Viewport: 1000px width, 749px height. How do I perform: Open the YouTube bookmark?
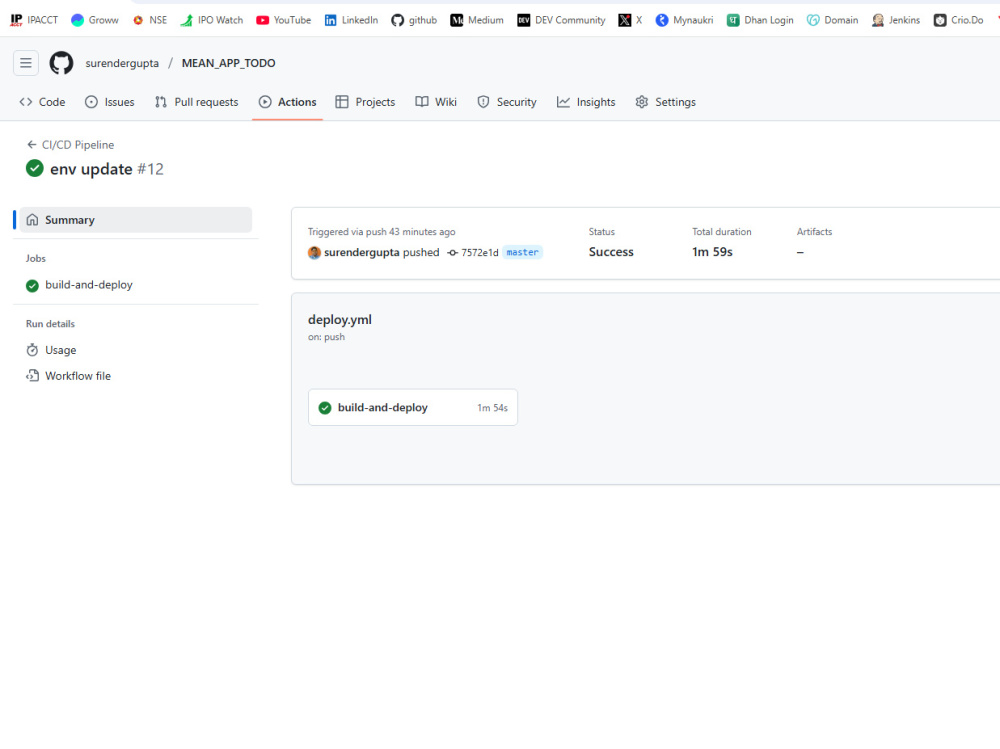284,20
